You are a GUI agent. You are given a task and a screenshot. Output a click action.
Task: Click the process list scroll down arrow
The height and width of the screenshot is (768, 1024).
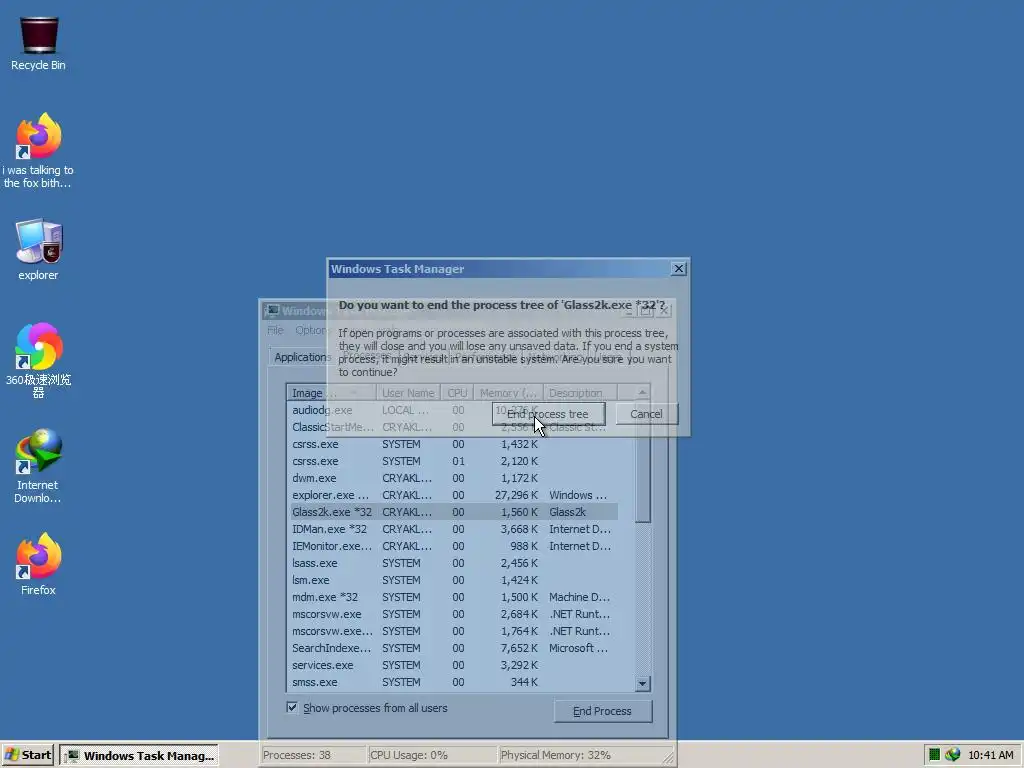coord(643,683)
